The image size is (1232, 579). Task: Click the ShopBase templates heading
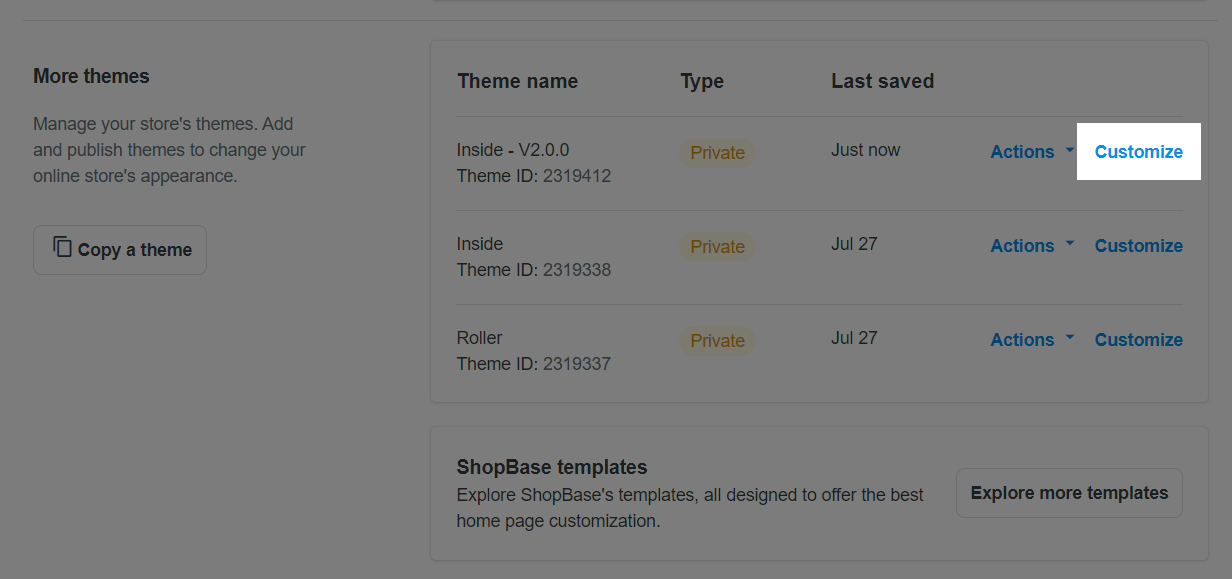(x=552, y=467)
